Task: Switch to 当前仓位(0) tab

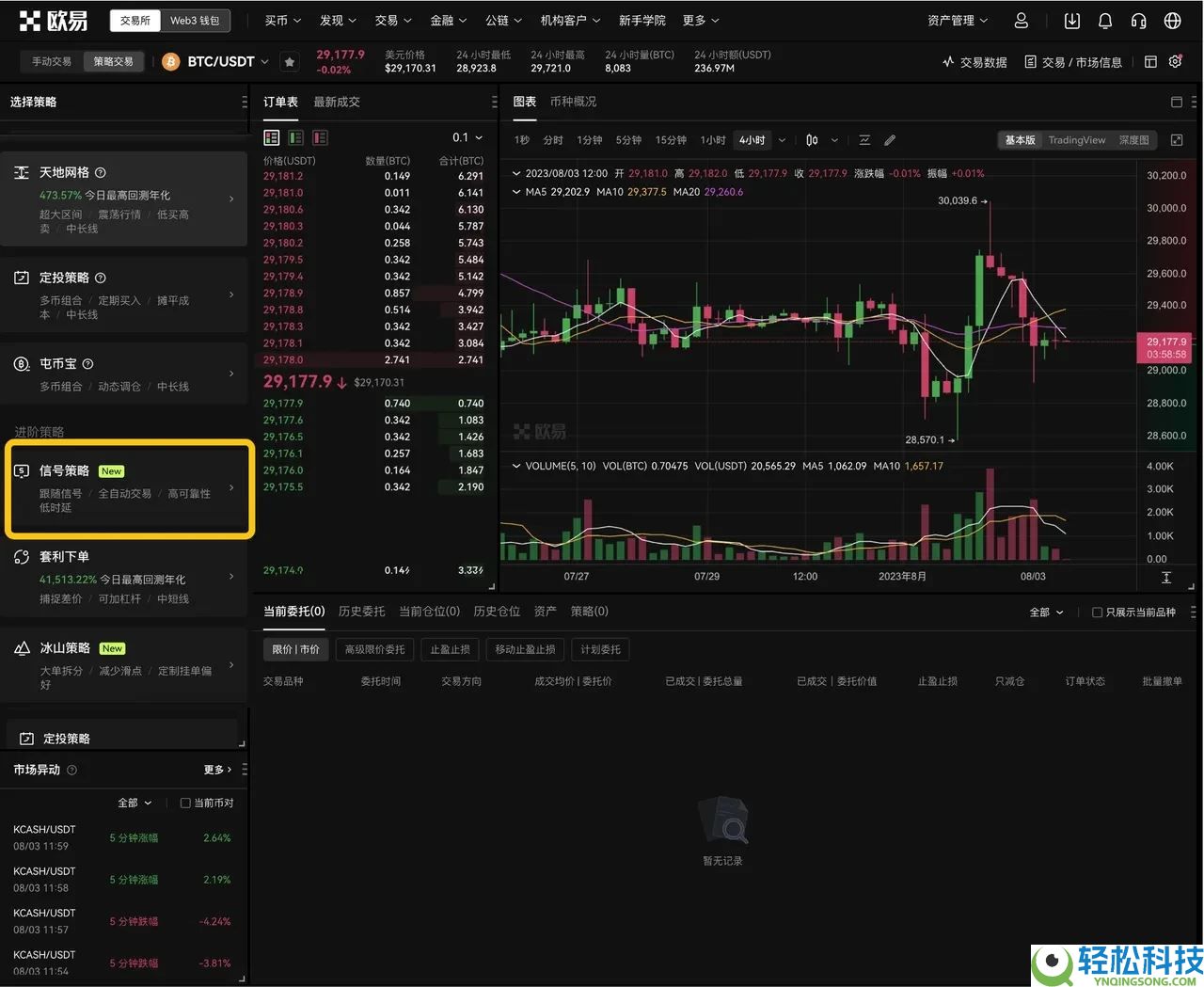Action: pos(429,612)
